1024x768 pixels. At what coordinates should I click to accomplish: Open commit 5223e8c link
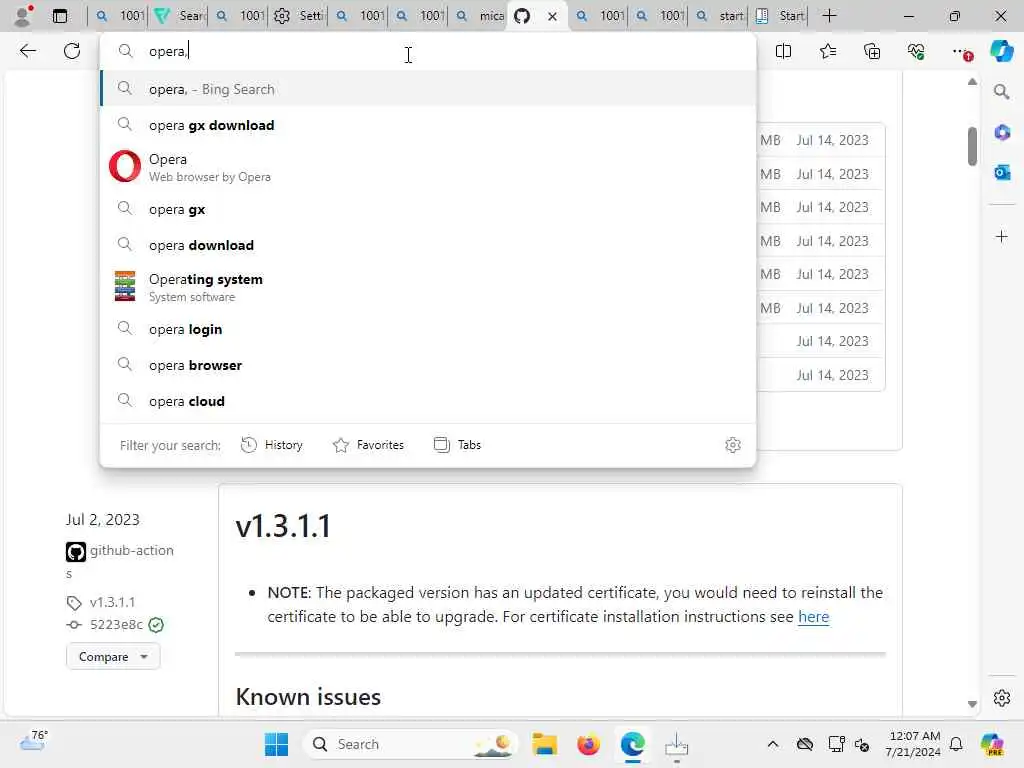(116, 625)
